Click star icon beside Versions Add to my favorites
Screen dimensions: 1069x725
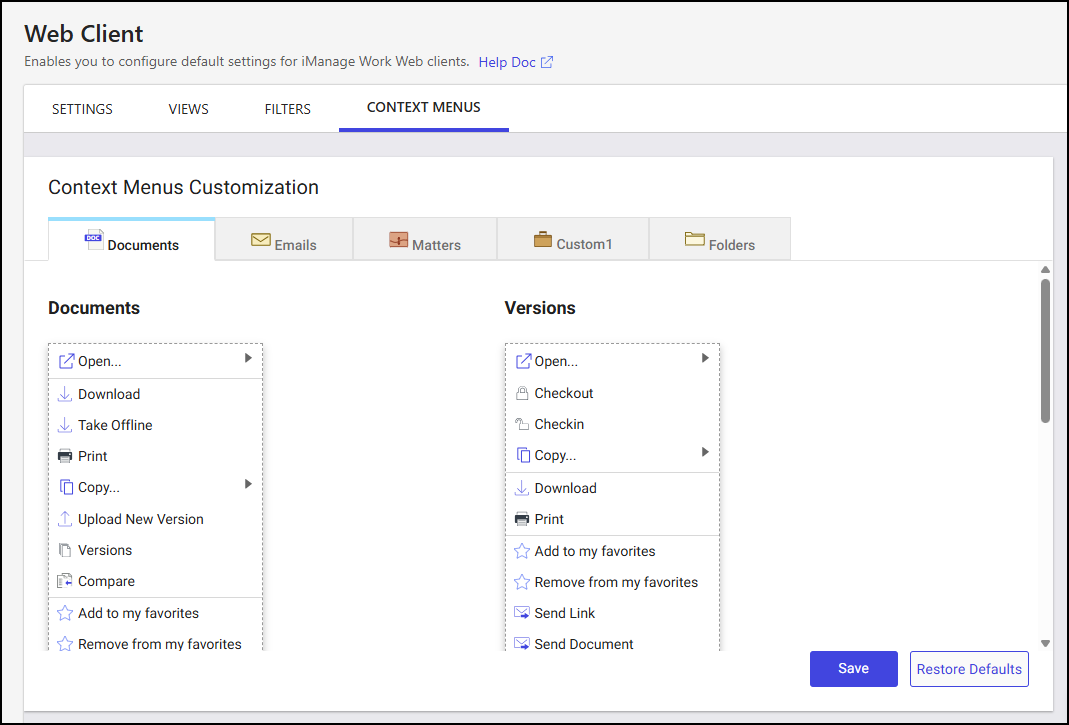(x=522, y=551)
